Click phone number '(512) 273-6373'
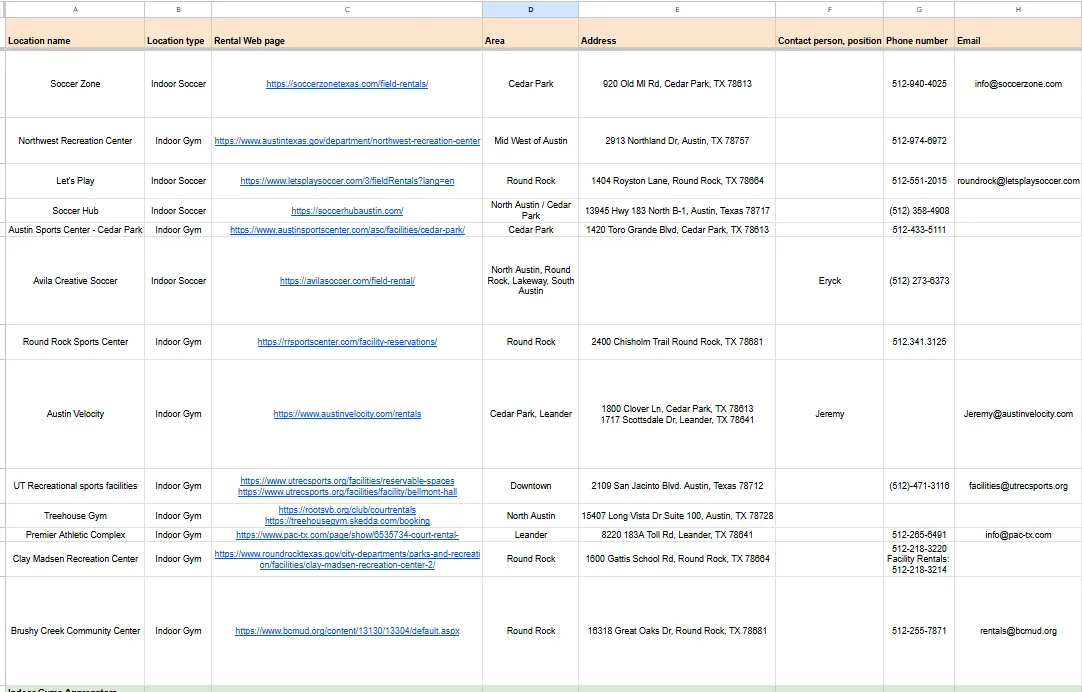This screenshot has width=1082, height=692. click(x=919, y=281)
